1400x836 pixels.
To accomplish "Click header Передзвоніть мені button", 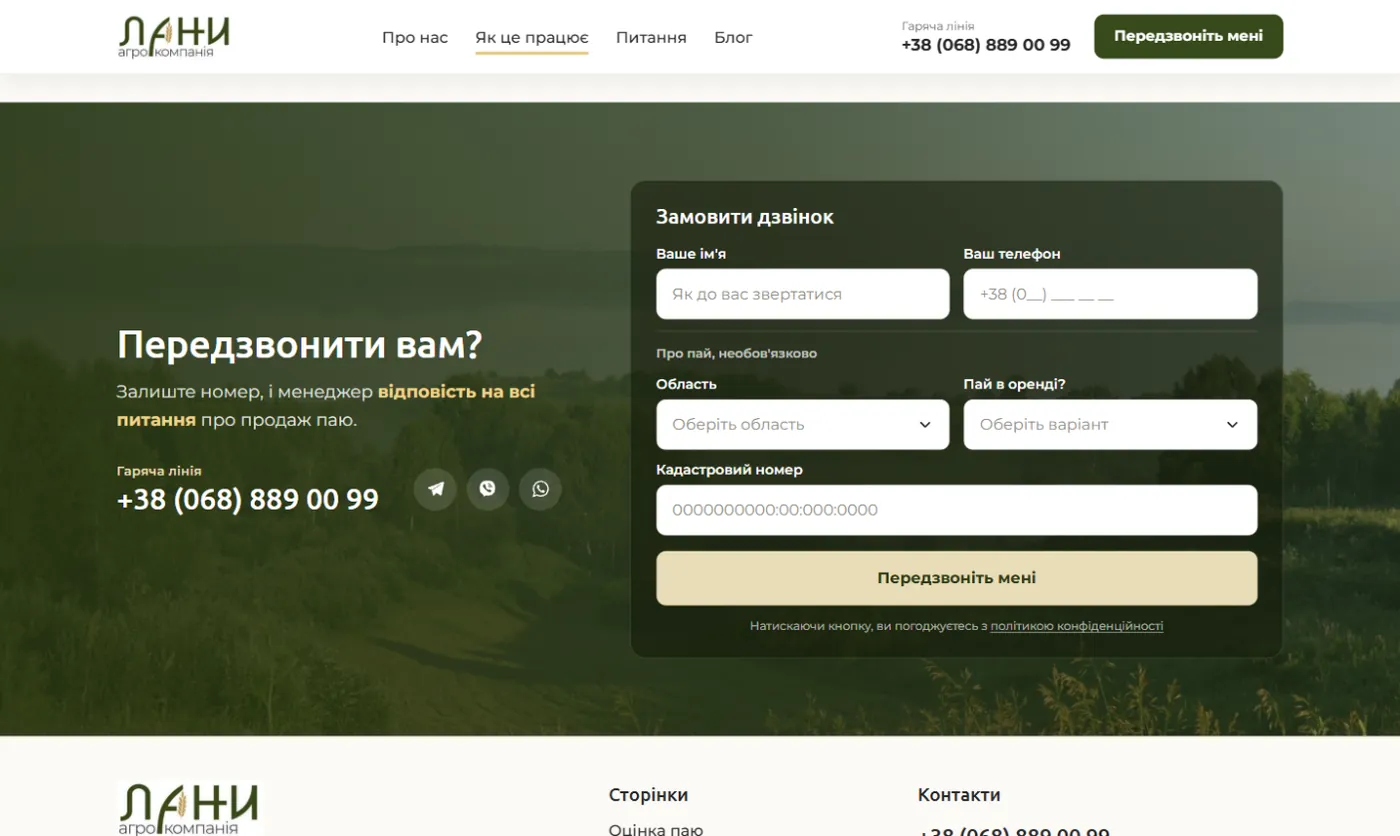I will [1188, 37].
